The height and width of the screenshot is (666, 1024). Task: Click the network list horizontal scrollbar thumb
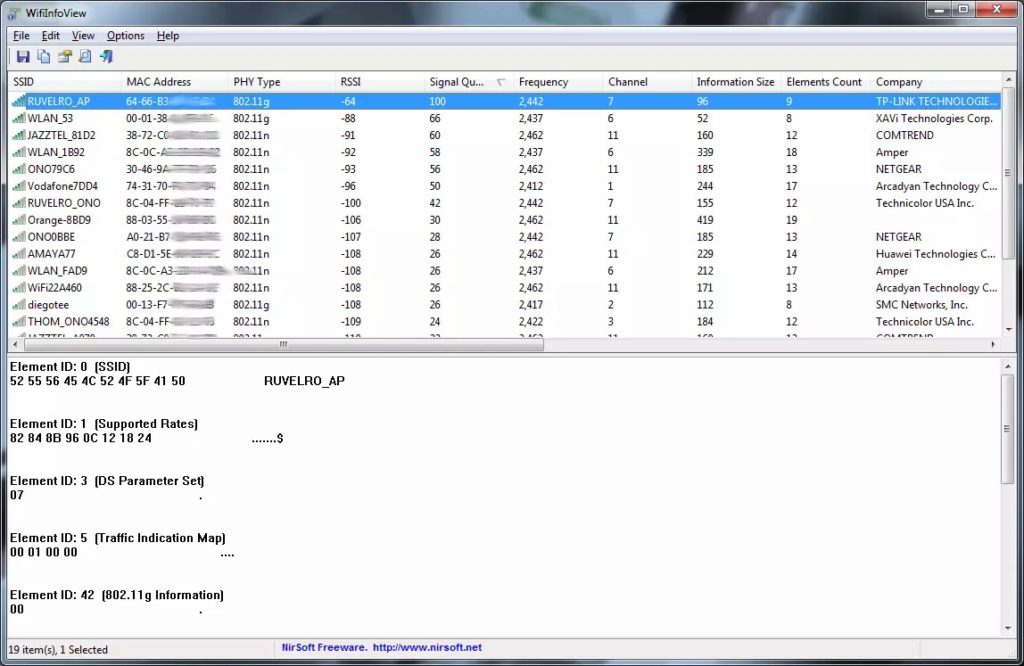[283, 344]
